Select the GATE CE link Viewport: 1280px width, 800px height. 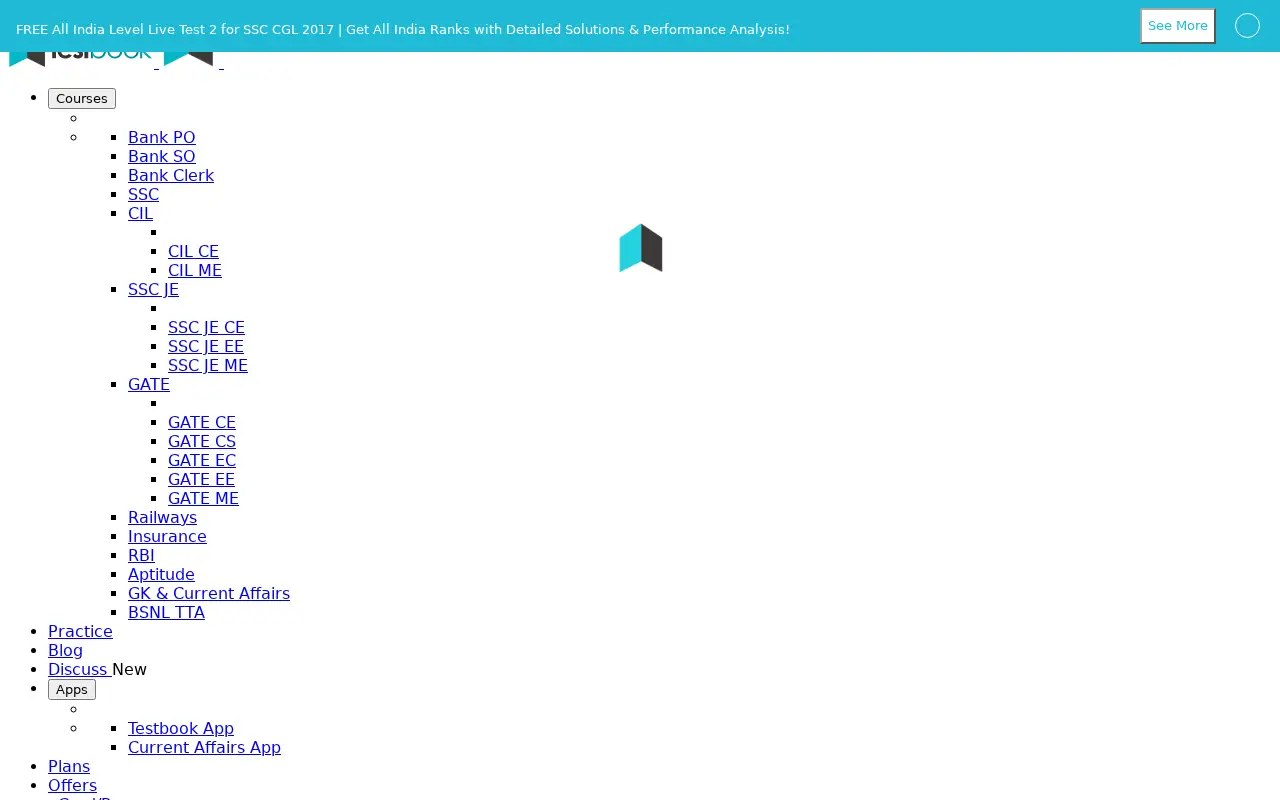click(x=202, y=422)
